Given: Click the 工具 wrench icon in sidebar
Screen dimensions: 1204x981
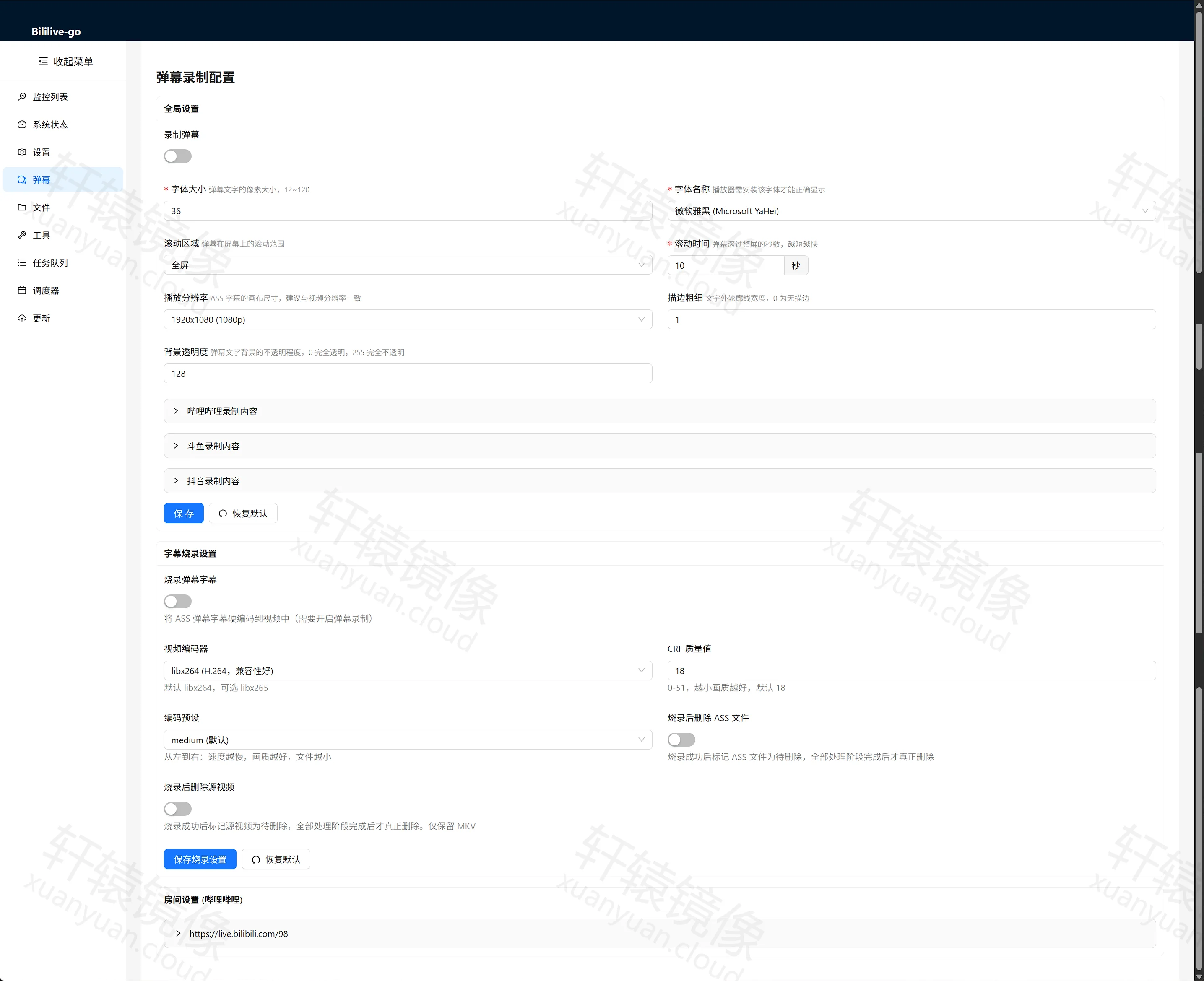Looking at the screenshot, I should point(22,235).
